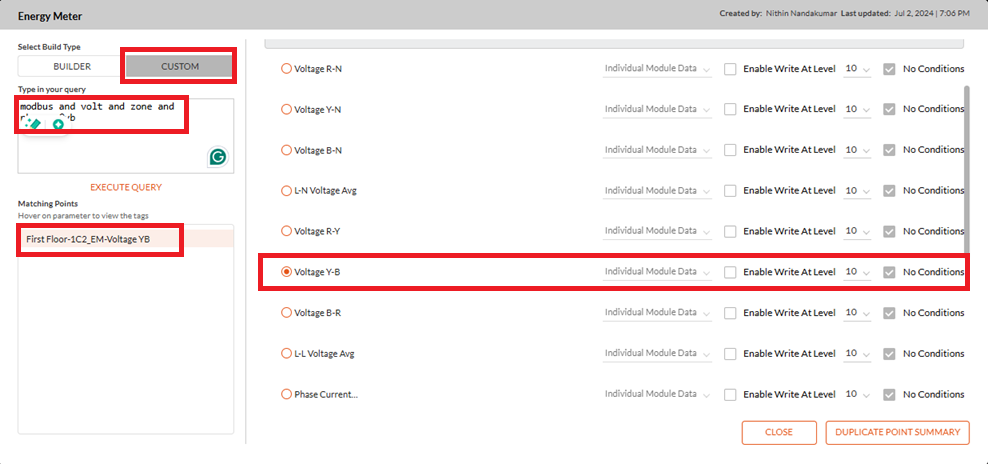This screenshot has height=465, width=989.
Task: Enable Write At Level checkbox for Voltage Y-B
Action: (x=730, y=272)
